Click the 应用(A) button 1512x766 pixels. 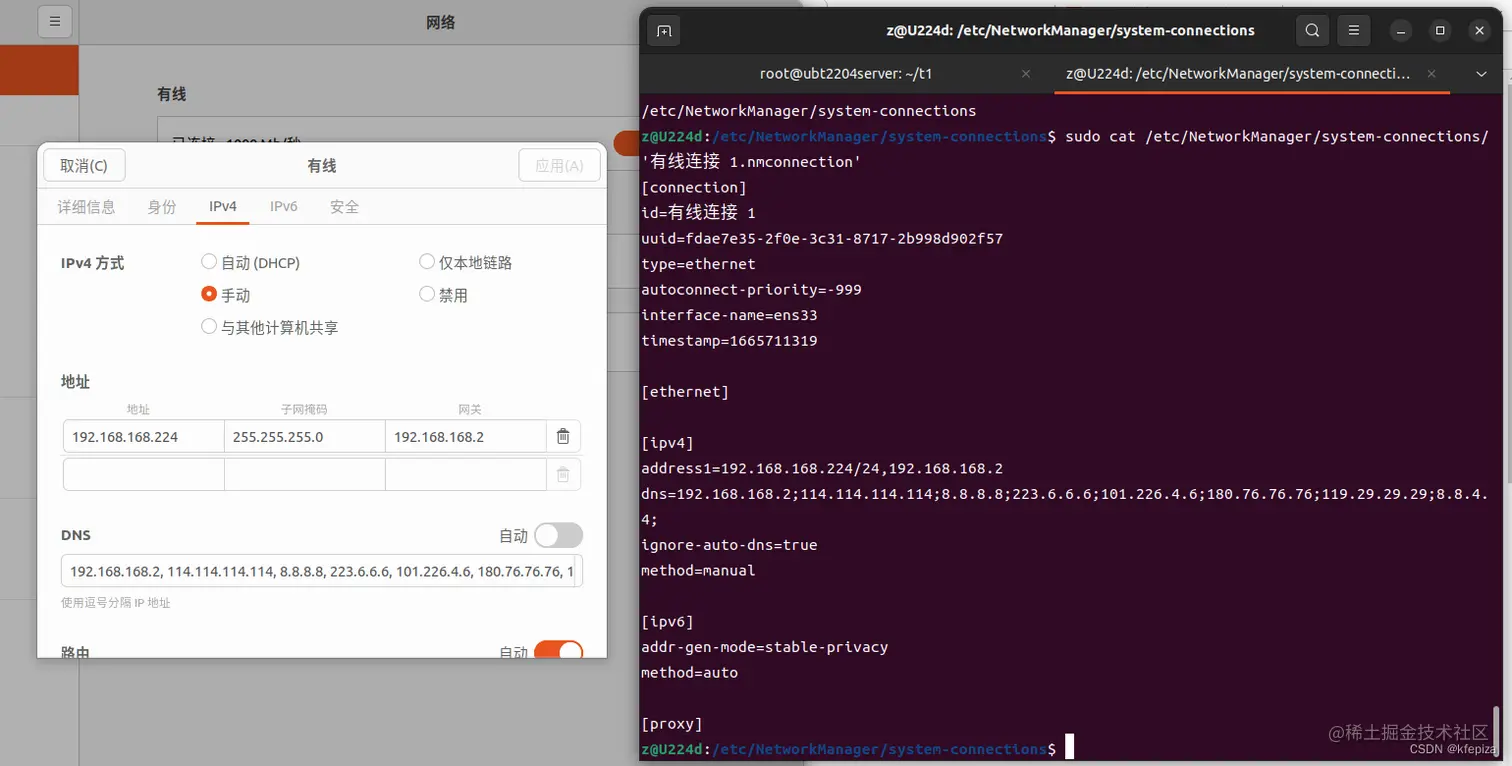(560, 166)
